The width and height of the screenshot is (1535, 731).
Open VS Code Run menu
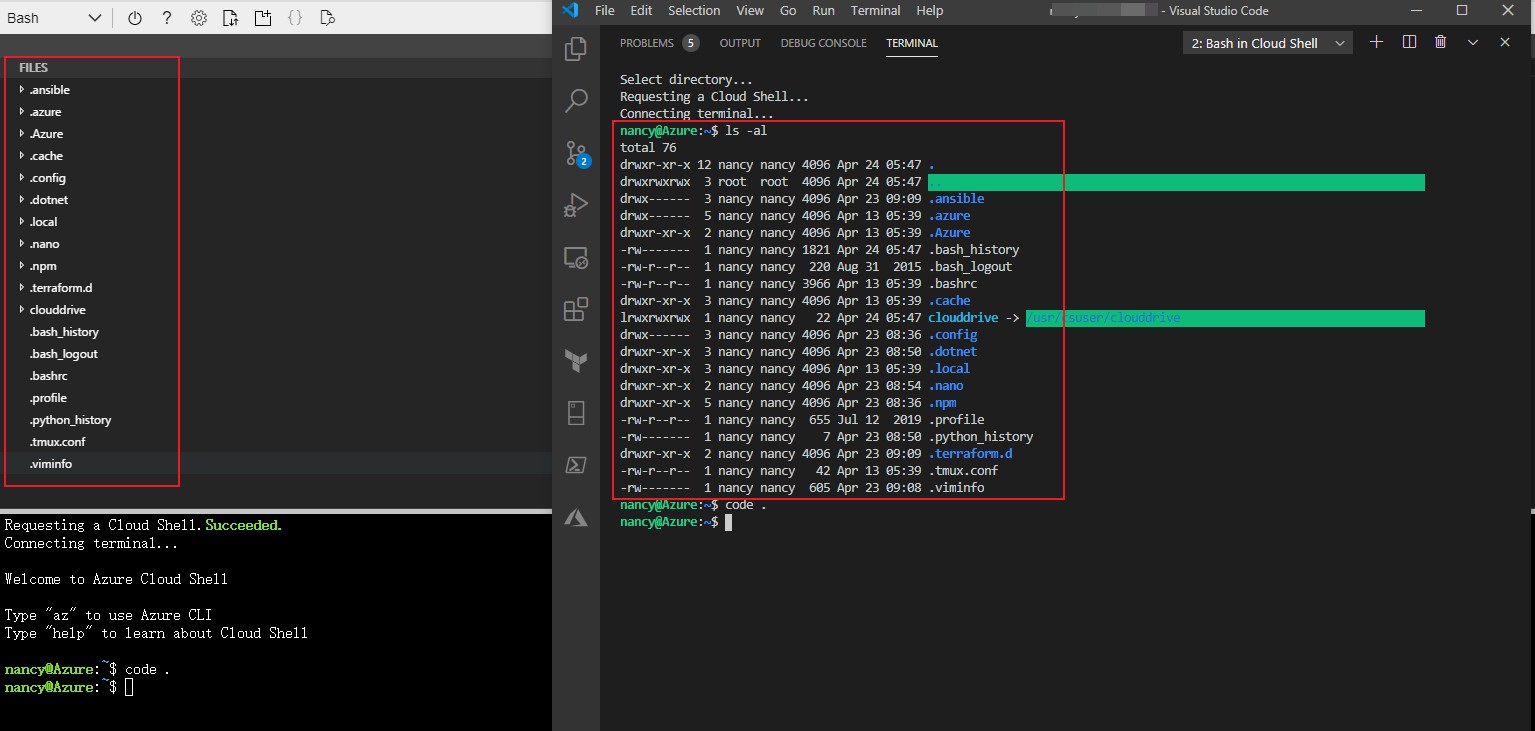click(823, 11)
